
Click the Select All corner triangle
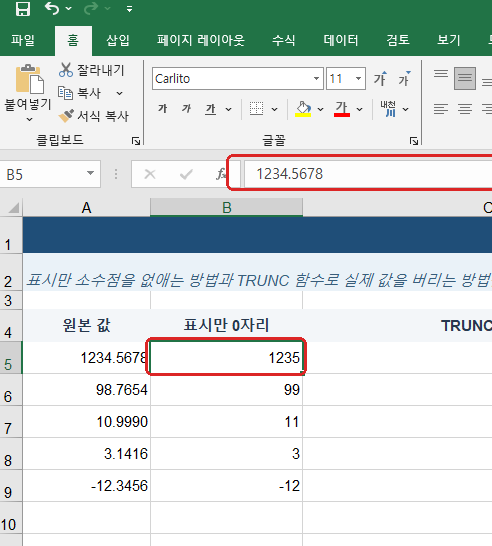click(x=13, y=208)
